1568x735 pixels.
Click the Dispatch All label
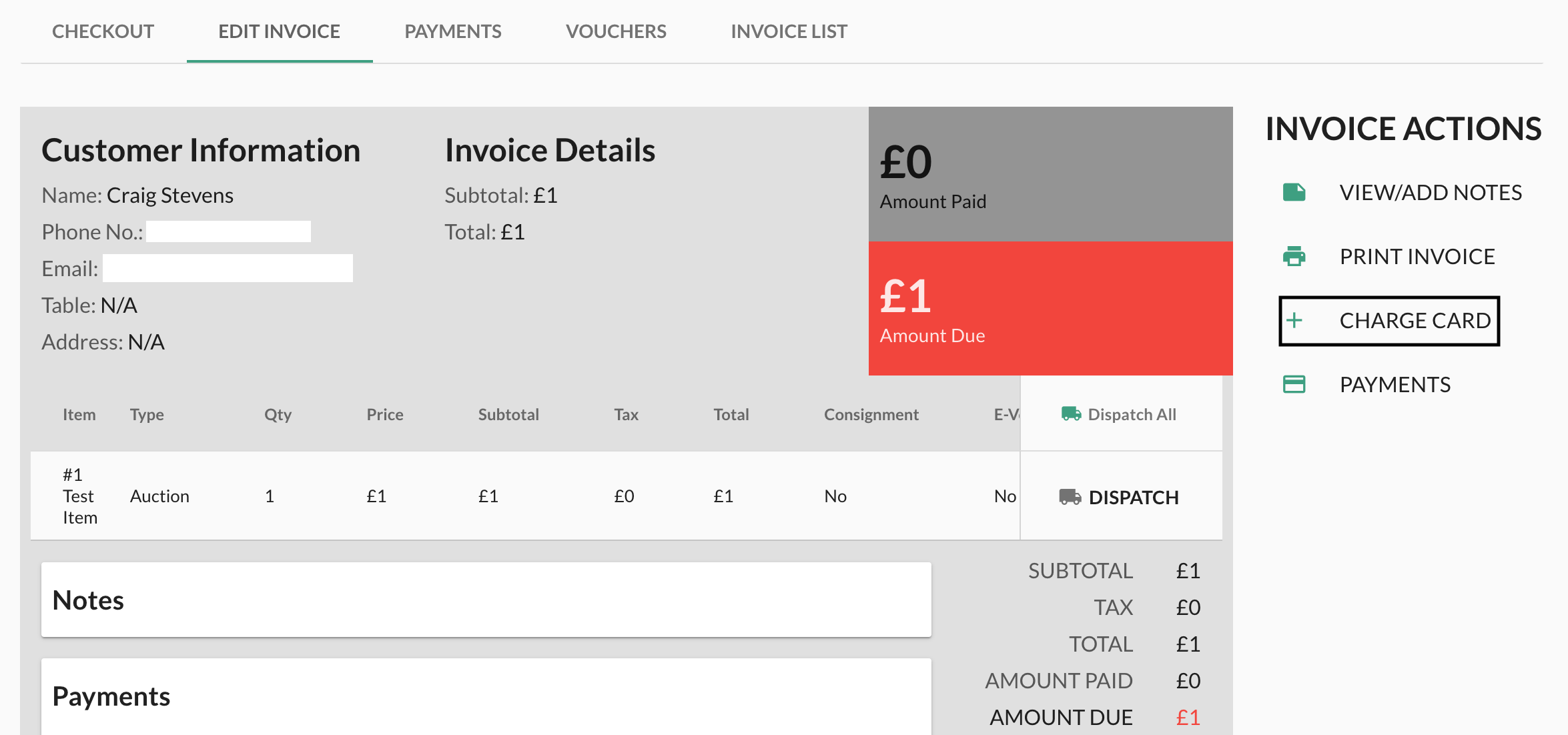1132,414
